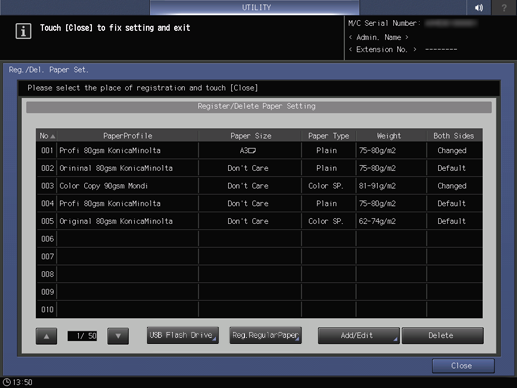Viewport: 517px width, 388px height.
Task: Select empty row number 008
Action: tap(259, 274)
